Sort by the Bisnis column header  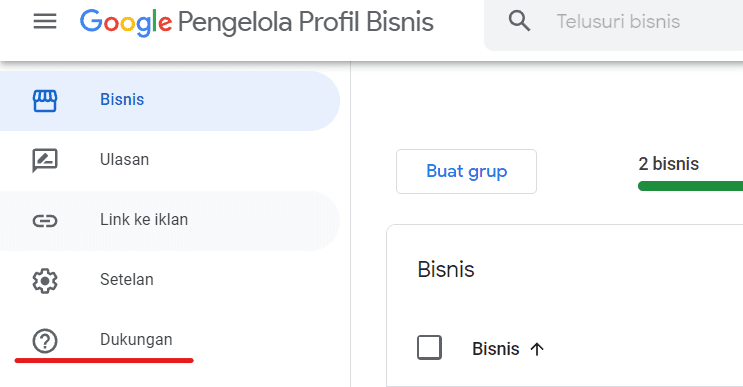click(496, 349)
